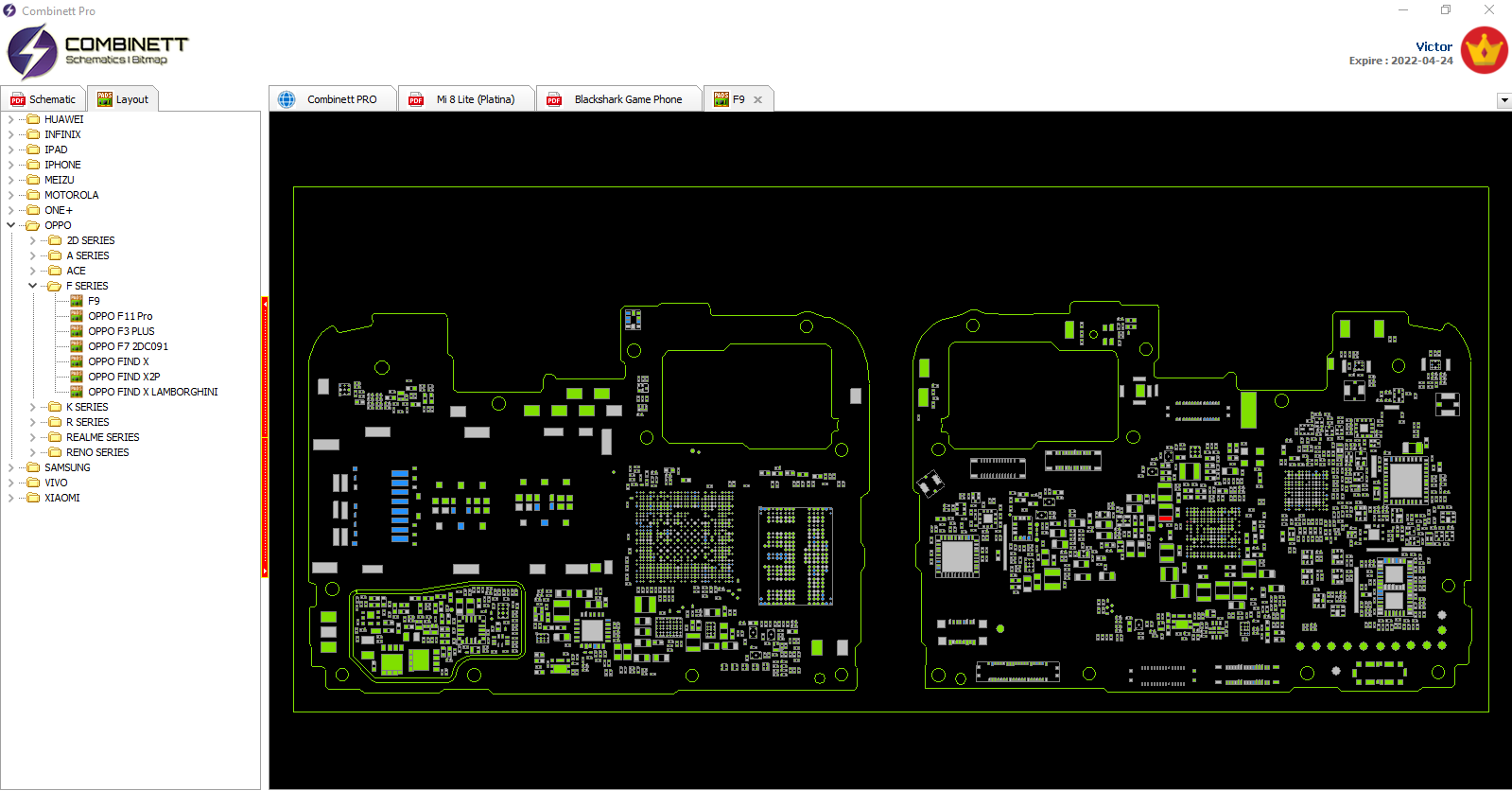Select the OPPO F11 Pro tree entry

(x=120, y=316)
